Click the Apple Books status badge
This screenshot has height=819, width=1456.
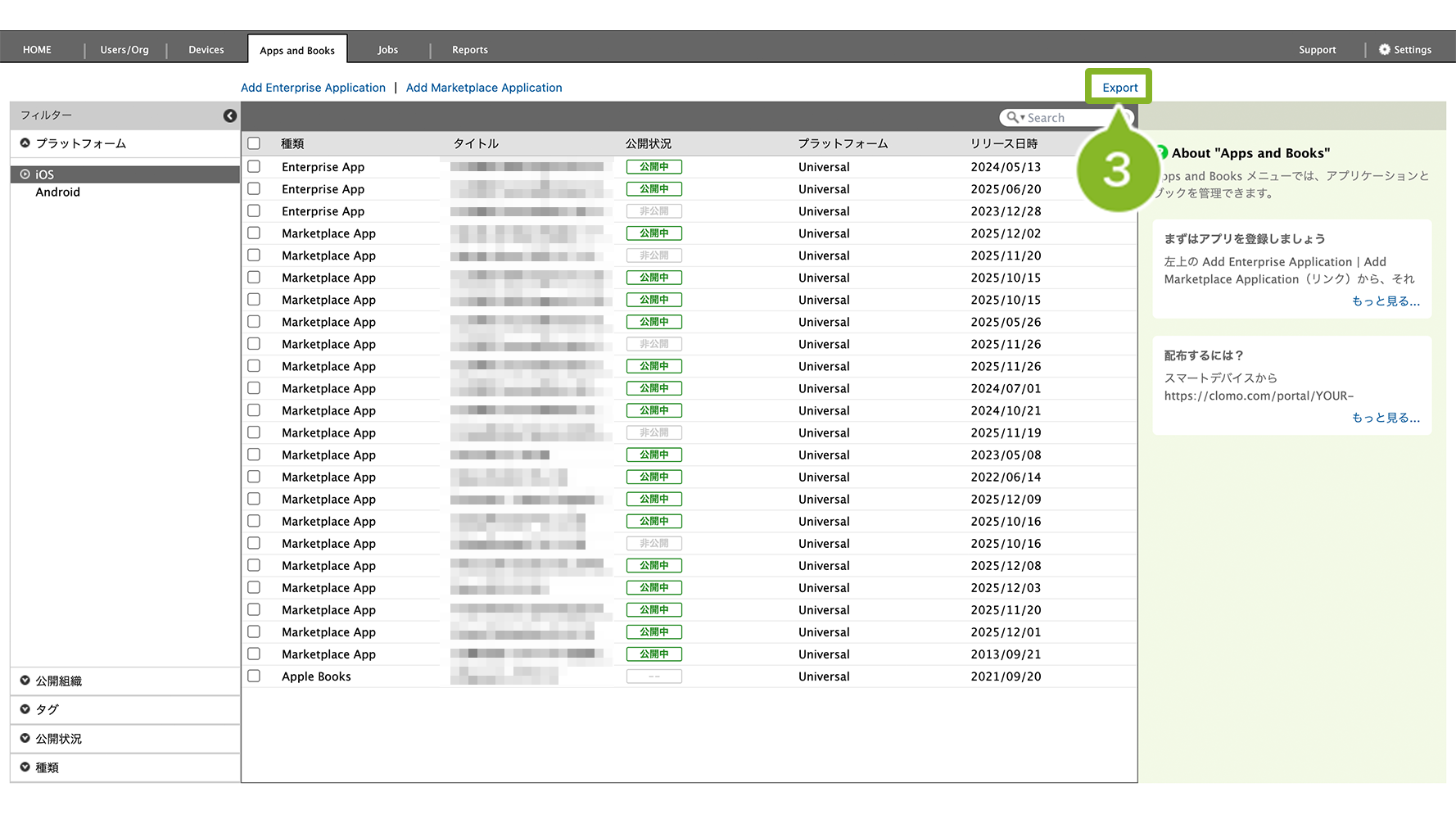tap(653, 676)
